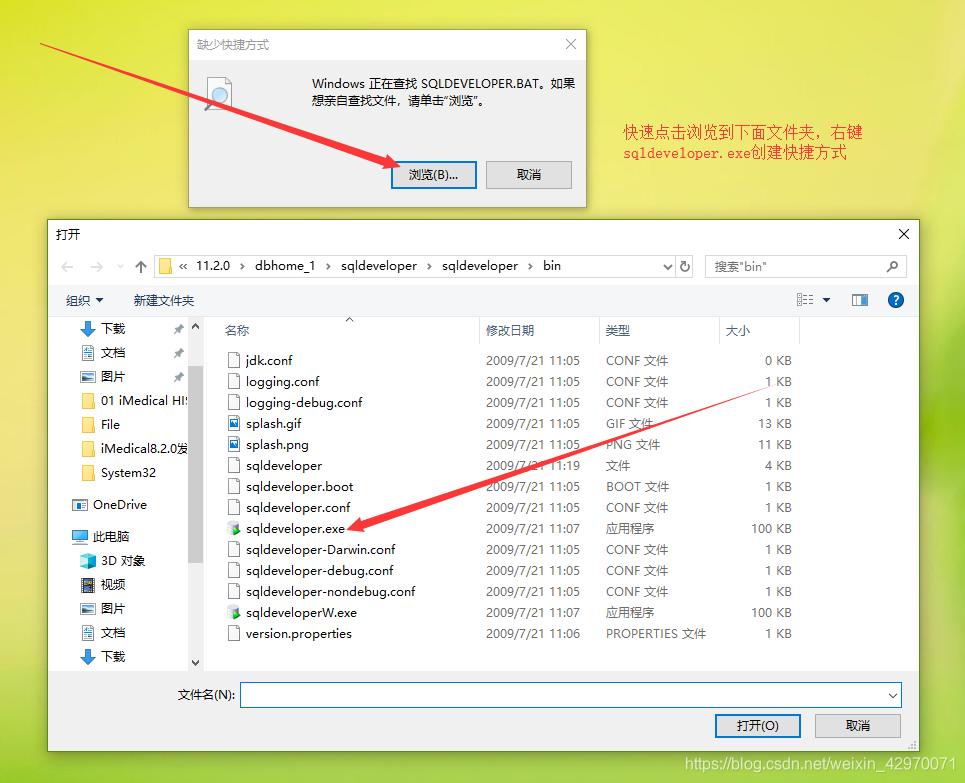Click the Browse (浏览(B)...) button

[x=433, y=175]
